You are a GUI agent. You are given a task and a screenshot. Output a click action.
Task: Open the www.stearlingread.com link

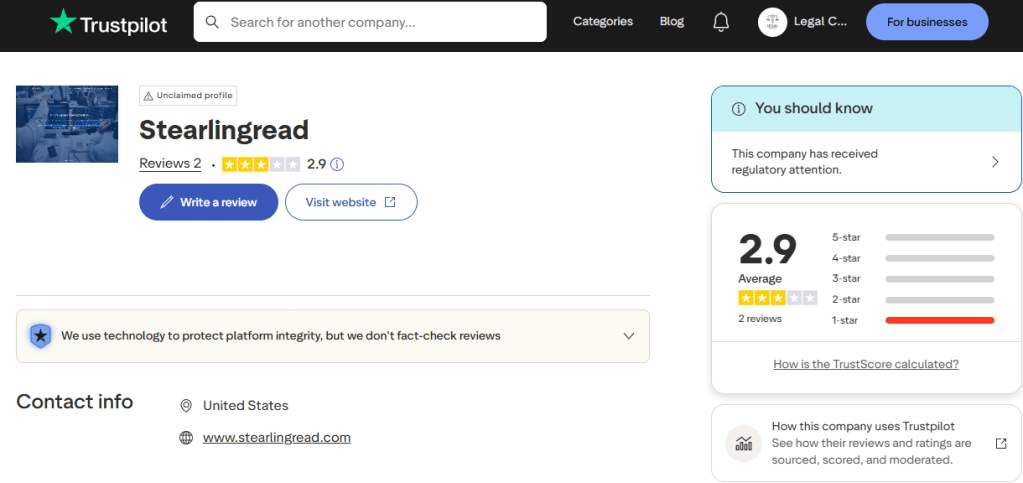277,438
